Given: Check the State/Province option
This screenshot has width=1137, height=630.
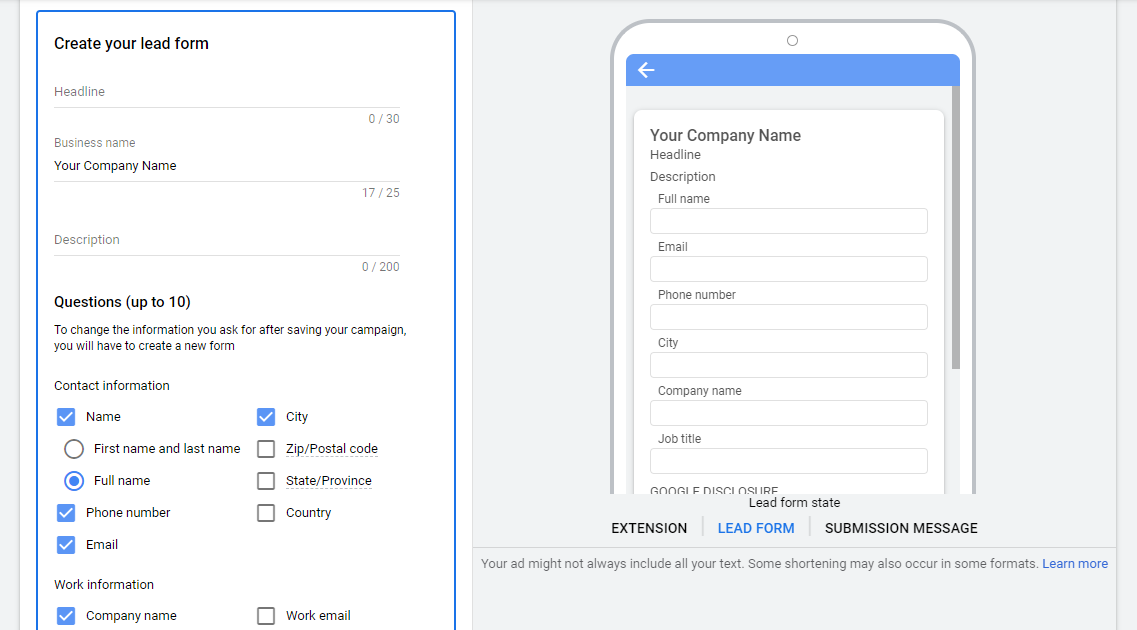Looking at the screenshot, I should point(266,481).
